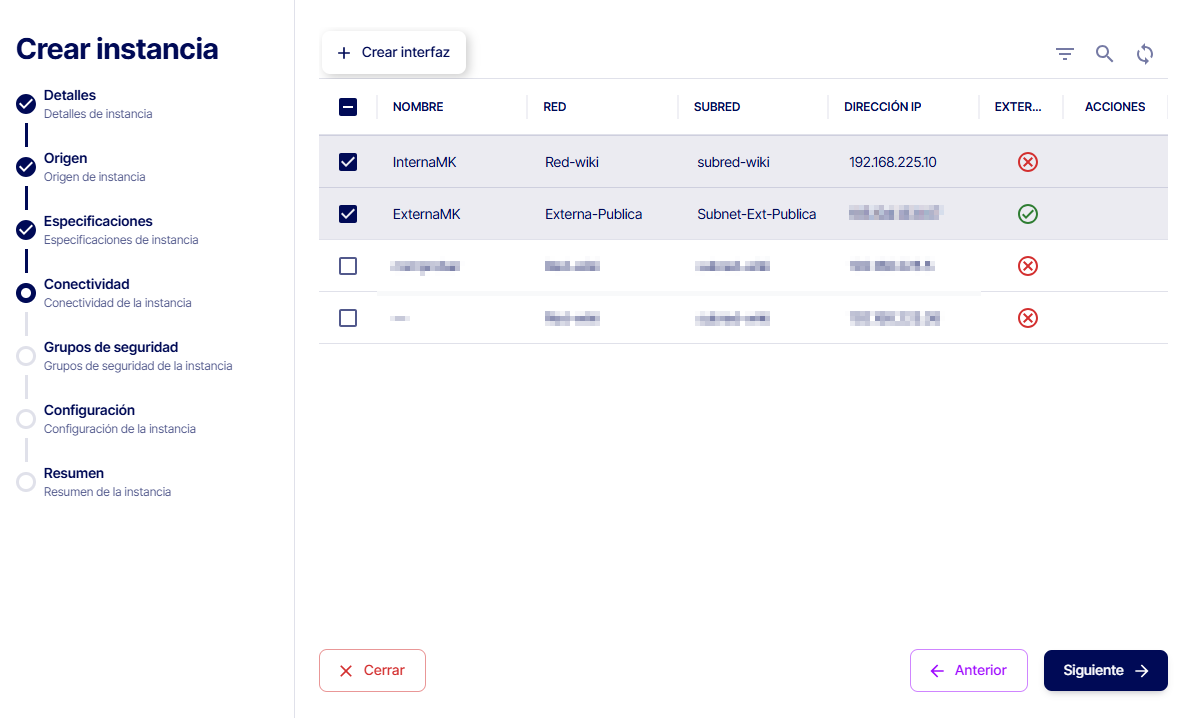This screenshot has height=718, width=1187.
Task: Refresh the interfaces list
Action: click(1145, 54)
